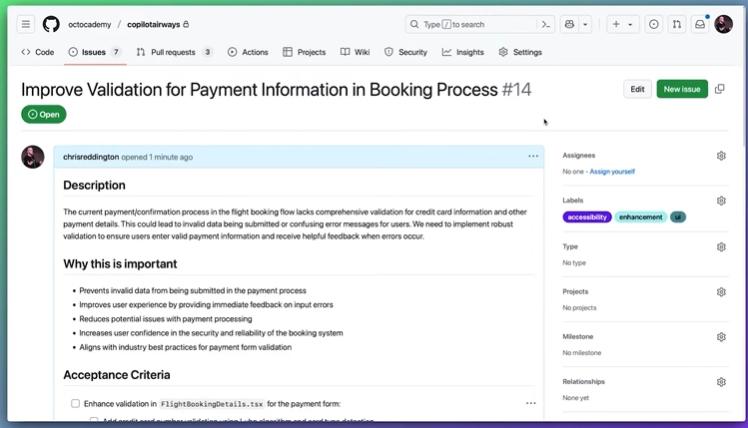Screen dimensions: 748x428
Task: Check the Enhance validation task checkbox
Action: click(75, 403)
